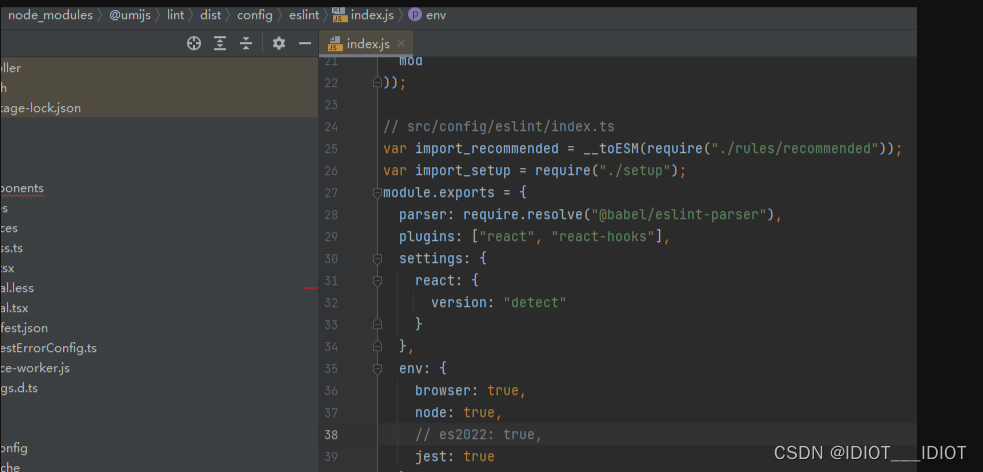This screenshot has width=983, height=472.
Task: Collapse react block fold at line 31
Action: pyautogui.click(x=377, y=280)
